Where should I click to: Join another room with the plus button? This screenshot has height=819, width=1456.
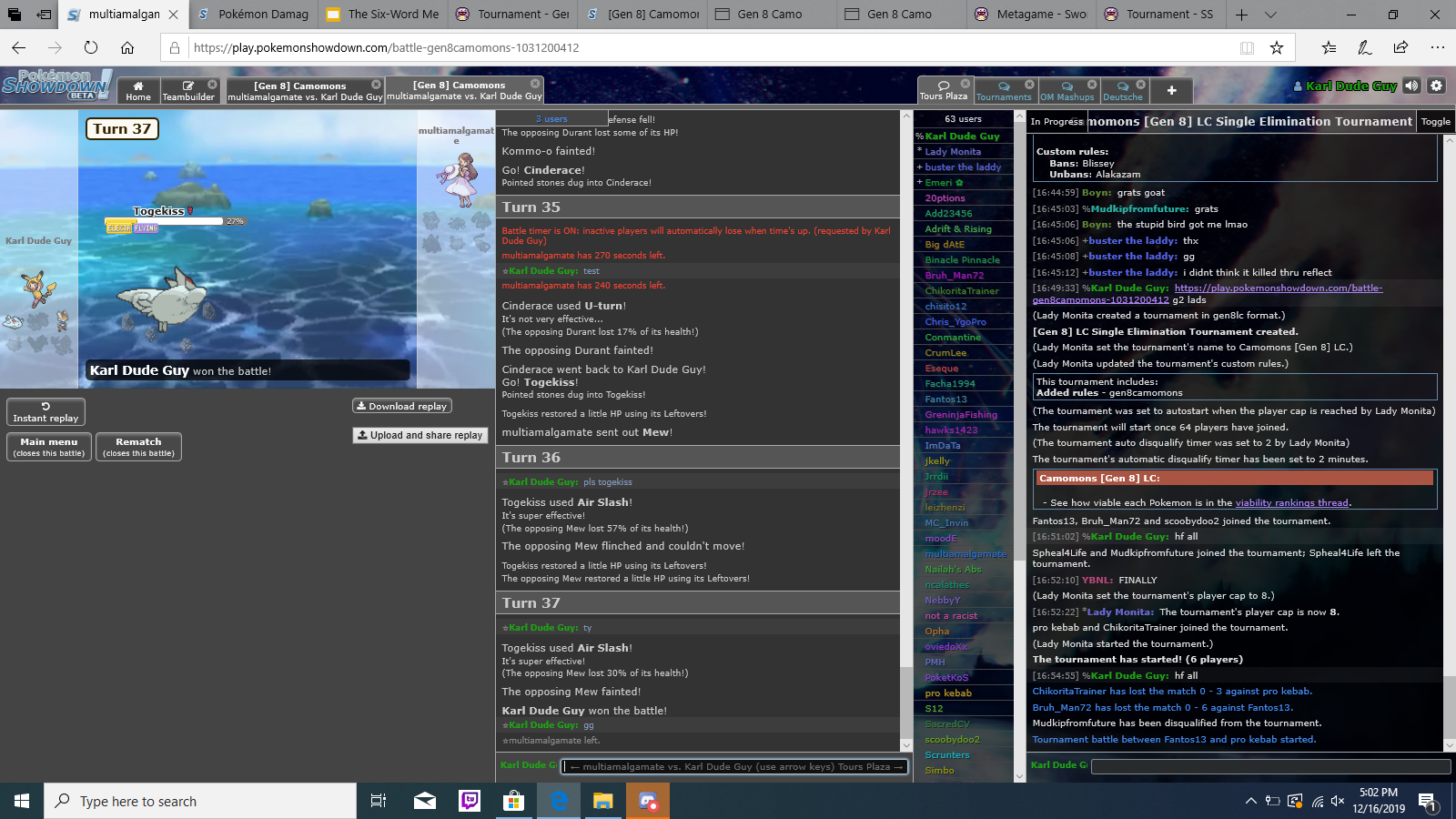coord(1171,90)
